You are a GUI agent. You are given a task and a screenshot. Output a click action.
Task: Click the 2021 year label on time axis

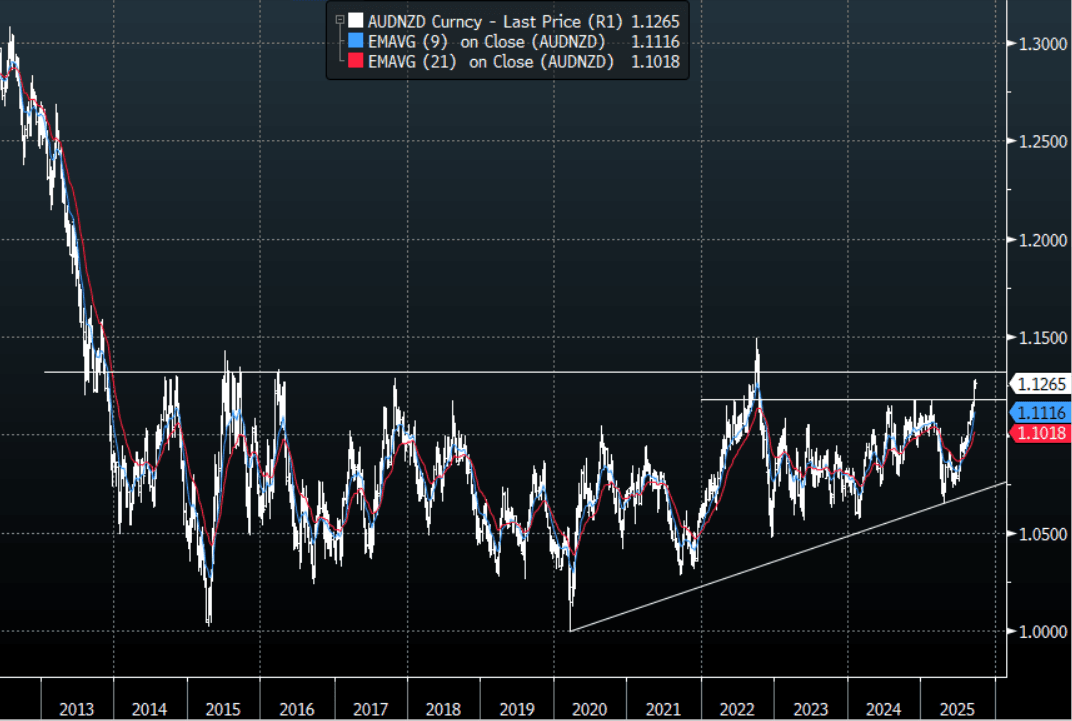point(663,709)
